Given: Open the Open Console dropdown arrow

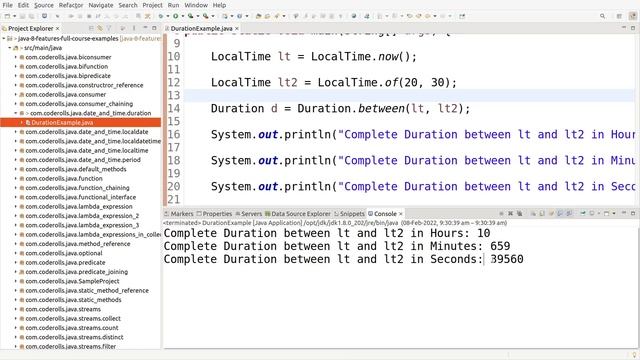Looking at the screenshot, I should [x=613, y=213].
